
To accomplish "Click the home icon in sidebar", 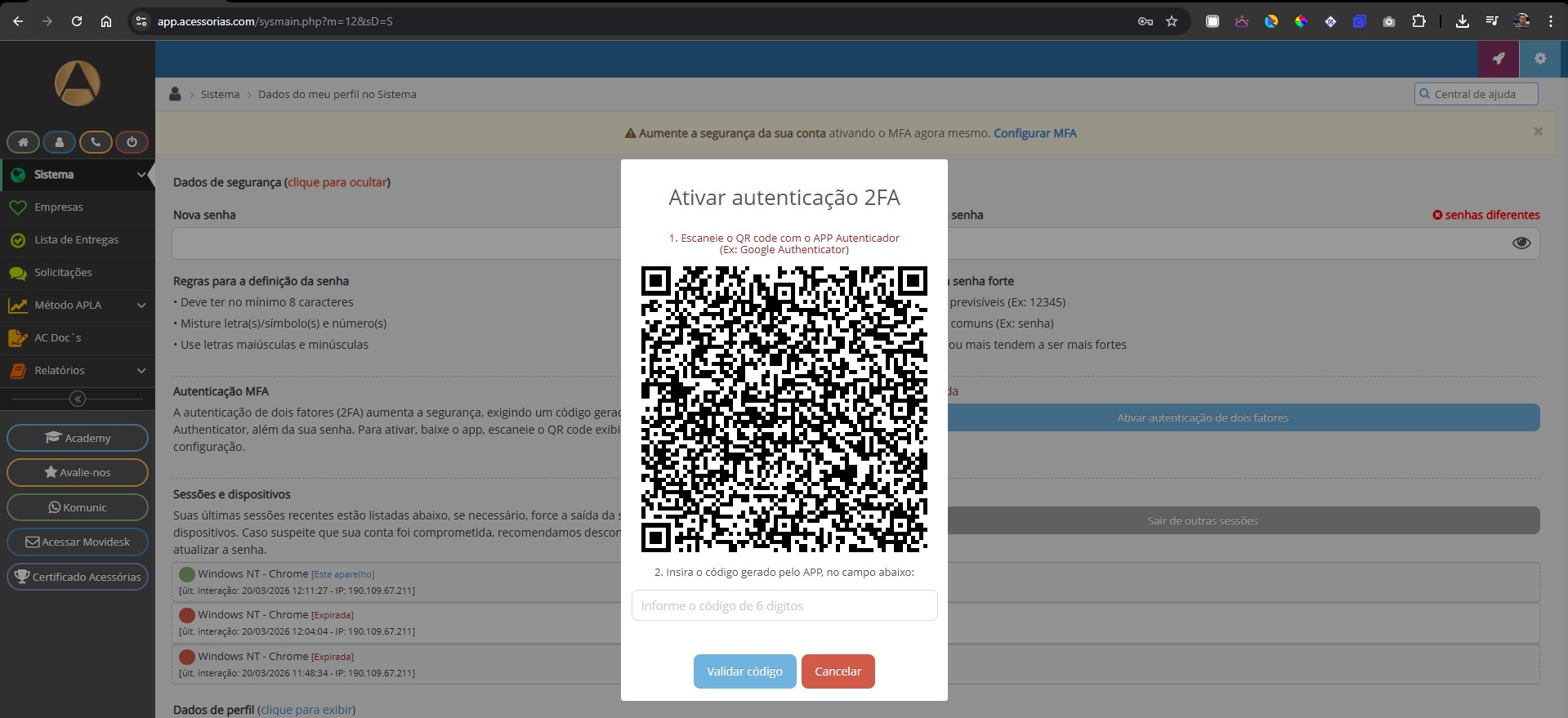I will pyautogui.click(x=23, y=142).
